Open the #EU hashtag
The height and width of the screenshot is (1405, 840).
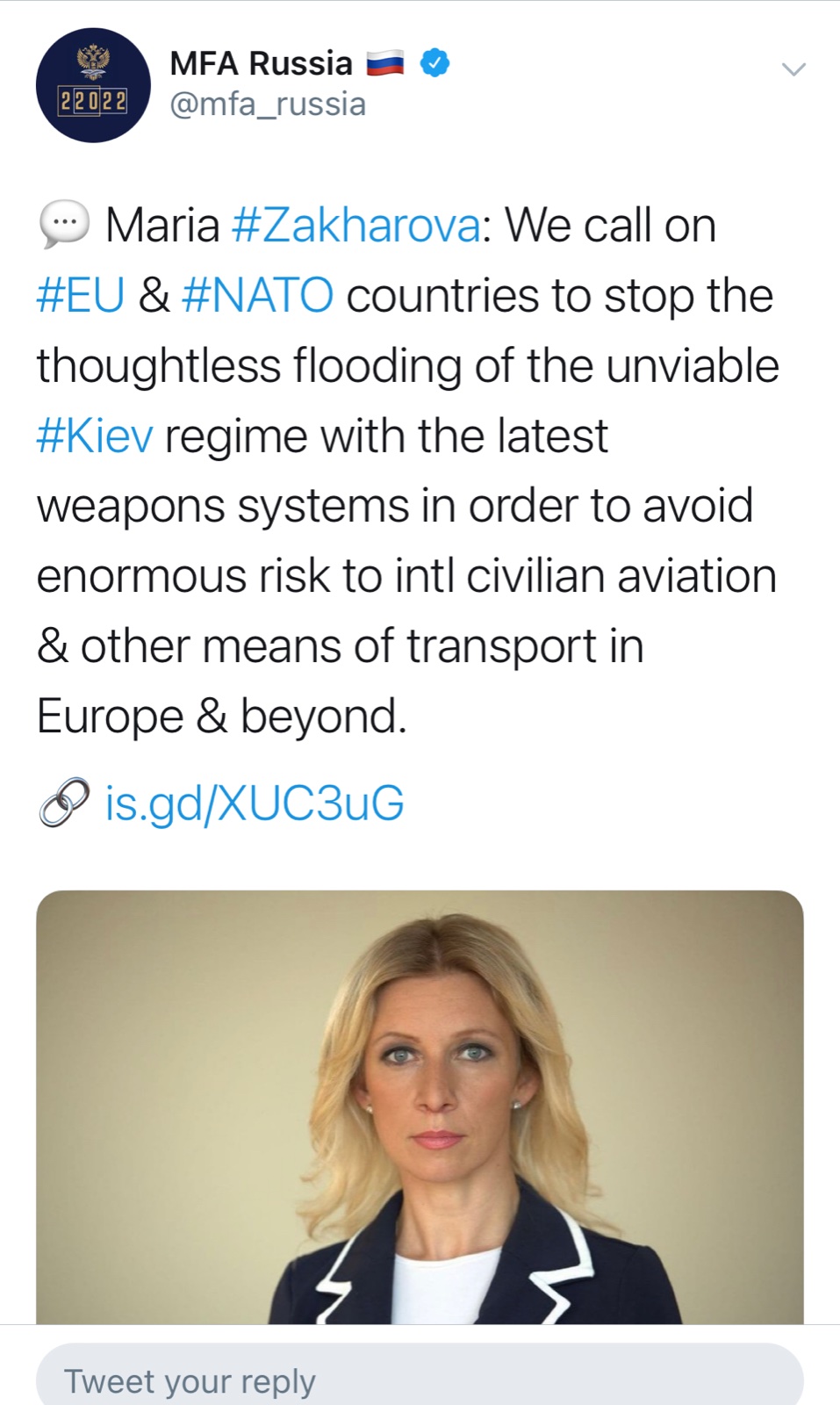point(80,296)
